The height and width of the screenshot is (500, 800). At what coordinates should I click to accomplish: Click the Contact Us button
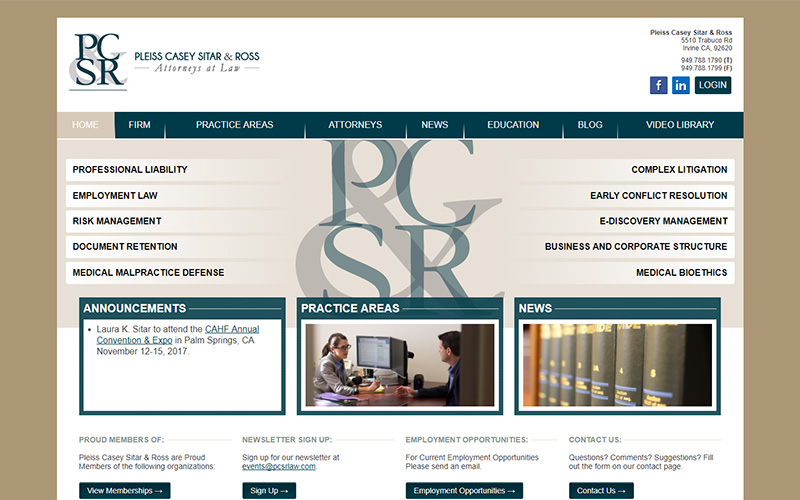(601, 491)
